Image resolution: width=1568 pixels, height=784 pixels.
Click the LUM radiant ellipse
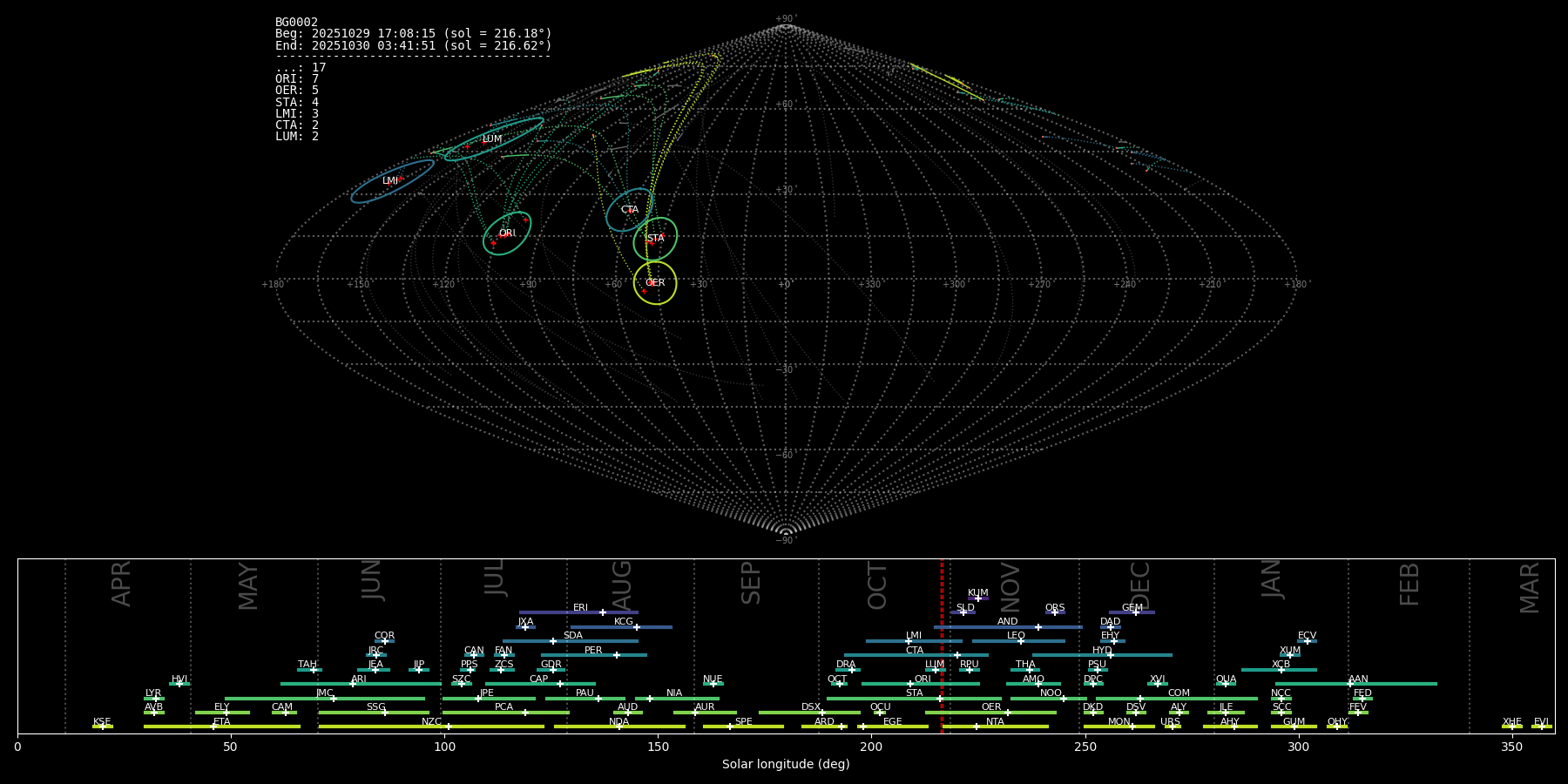click(x=493, y=139)
